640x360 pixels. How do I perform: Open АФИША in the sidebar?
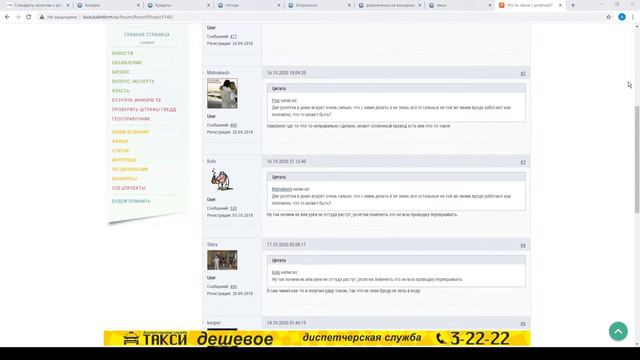coord(120,142)
